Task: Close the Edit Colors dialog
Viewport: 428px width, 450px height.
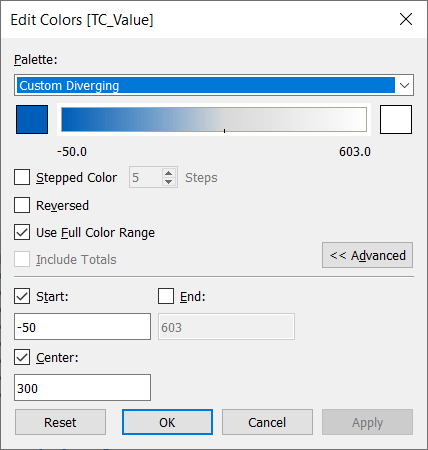Action: point(406,19)
